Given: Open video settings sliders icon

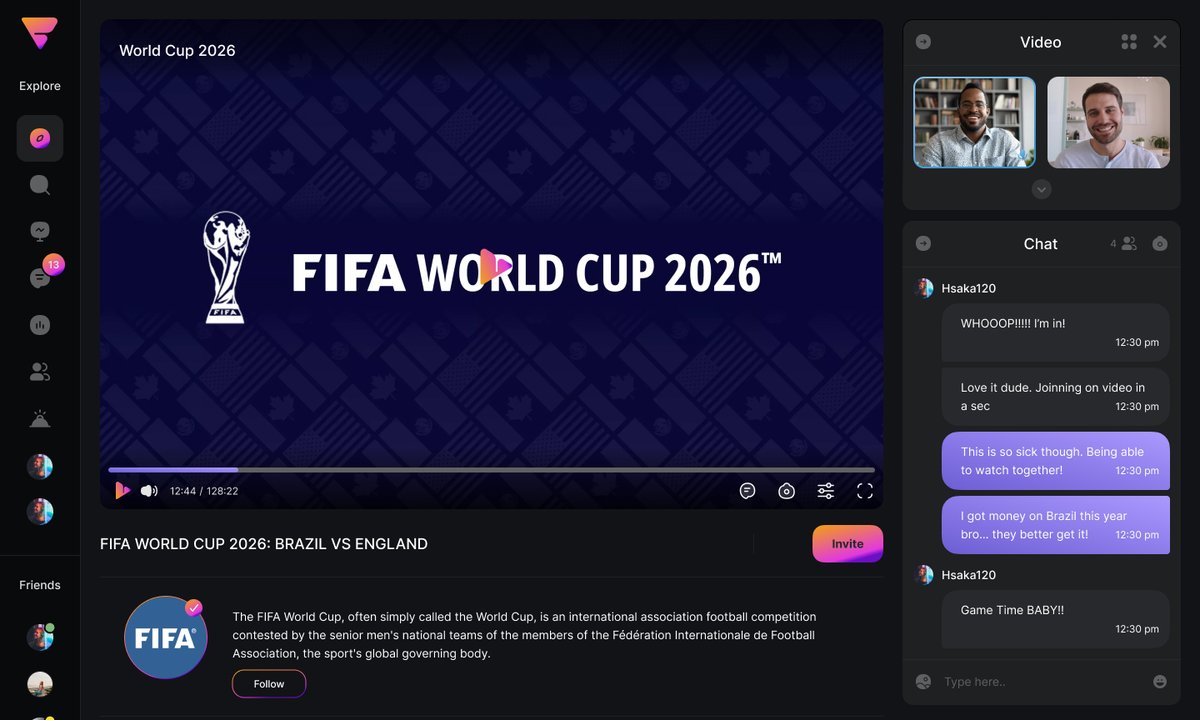Looking at the screenshot, I should 826,491.
